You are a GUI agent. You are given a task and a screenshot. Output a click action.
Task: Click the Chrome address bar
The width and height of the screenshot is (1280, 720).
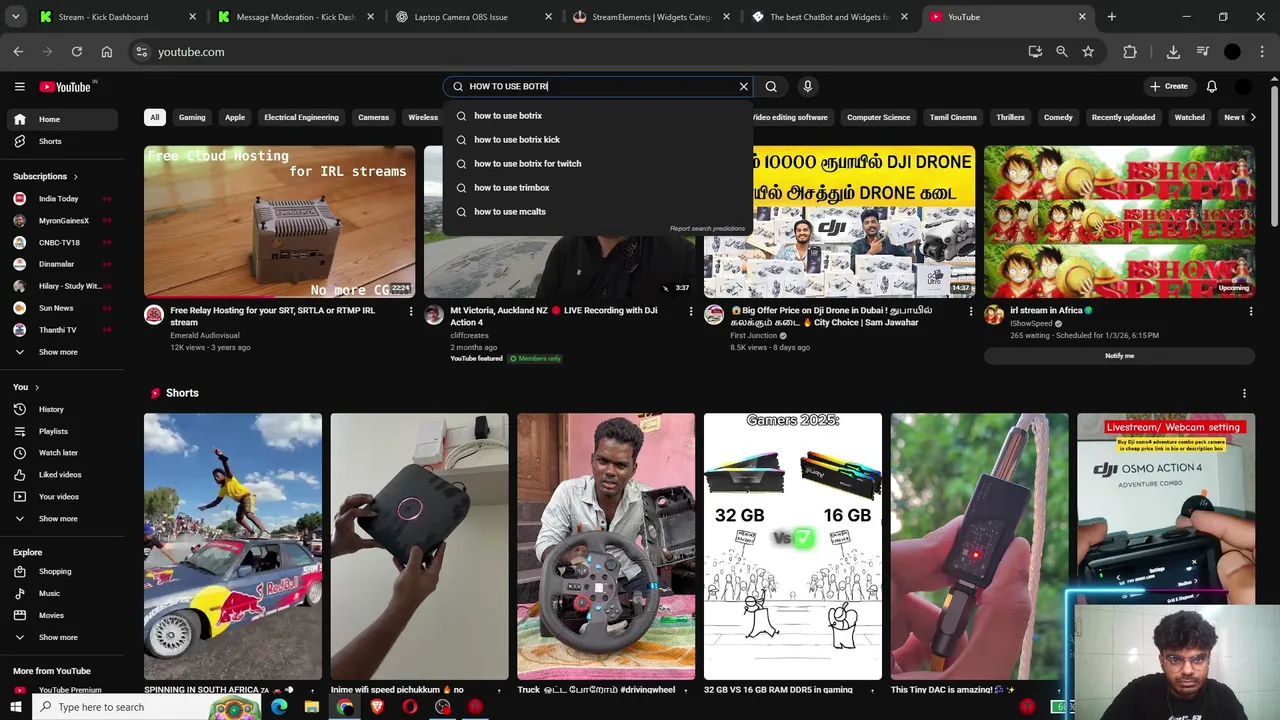580,52
